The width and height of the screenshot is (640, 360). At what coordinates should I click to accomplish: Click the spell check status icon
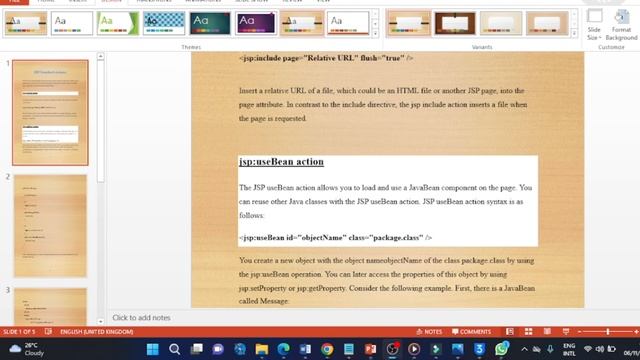[x=48, y=332]
